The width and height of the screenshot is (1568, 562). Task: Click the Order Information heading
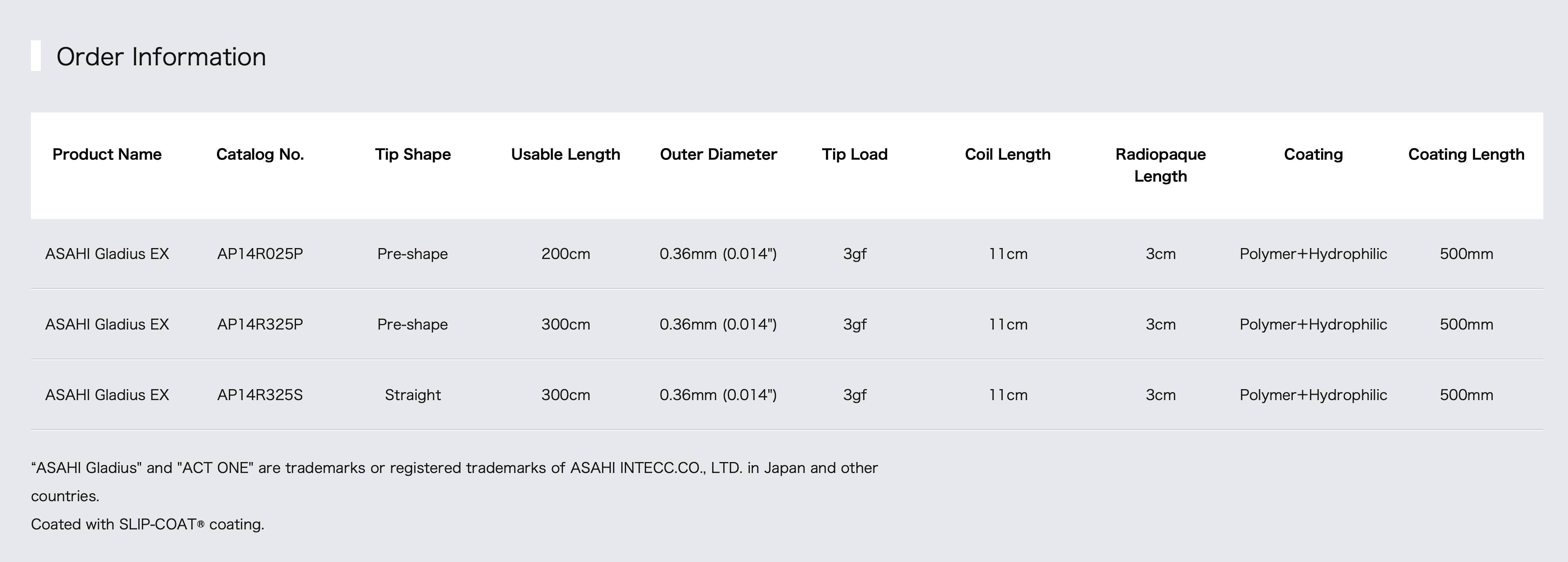point(161,56)
